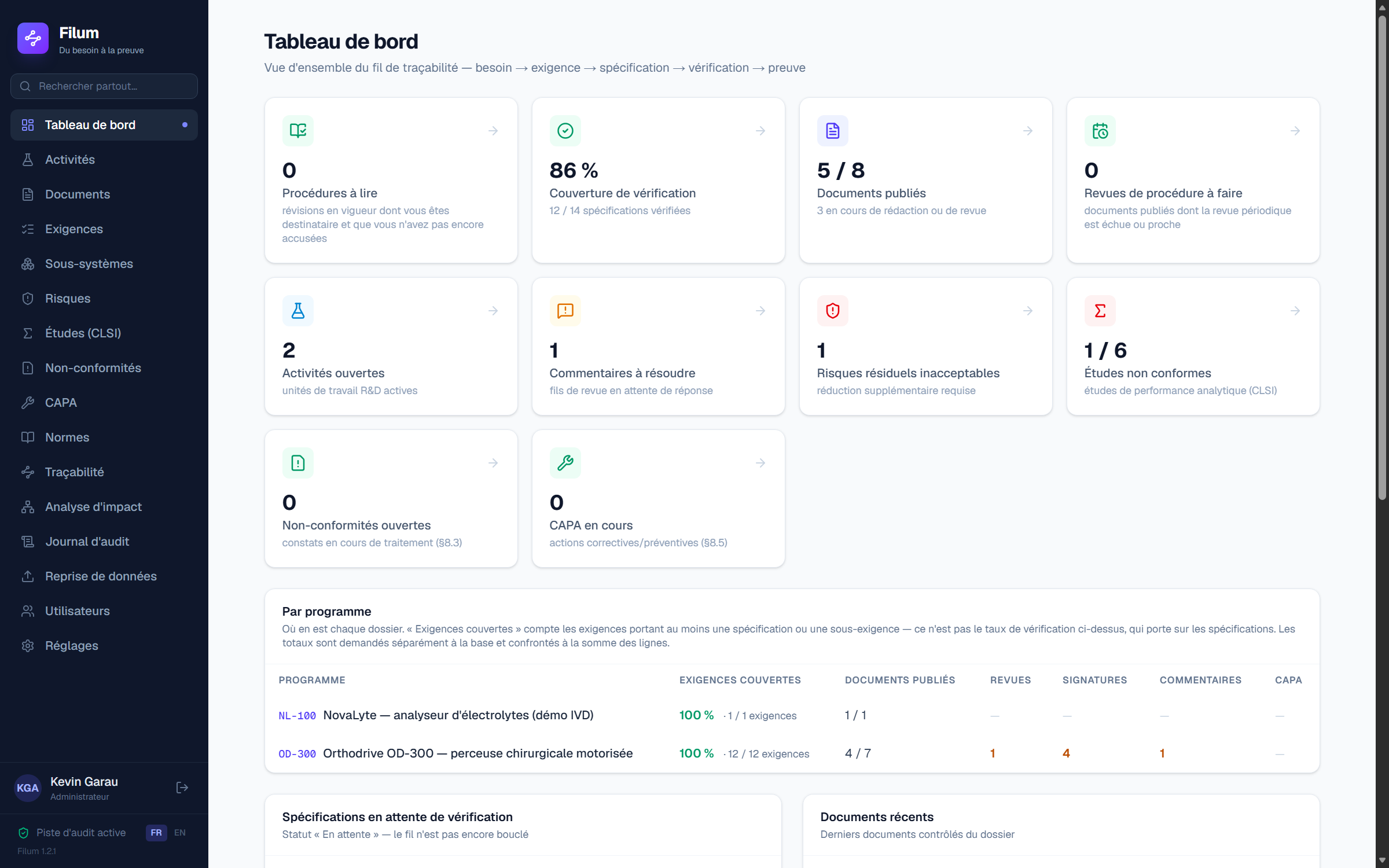The width and height of the screenshot is (1389, 868).
Task: Open Non-conformités in sidebar
Action: (x=104, y=368)
